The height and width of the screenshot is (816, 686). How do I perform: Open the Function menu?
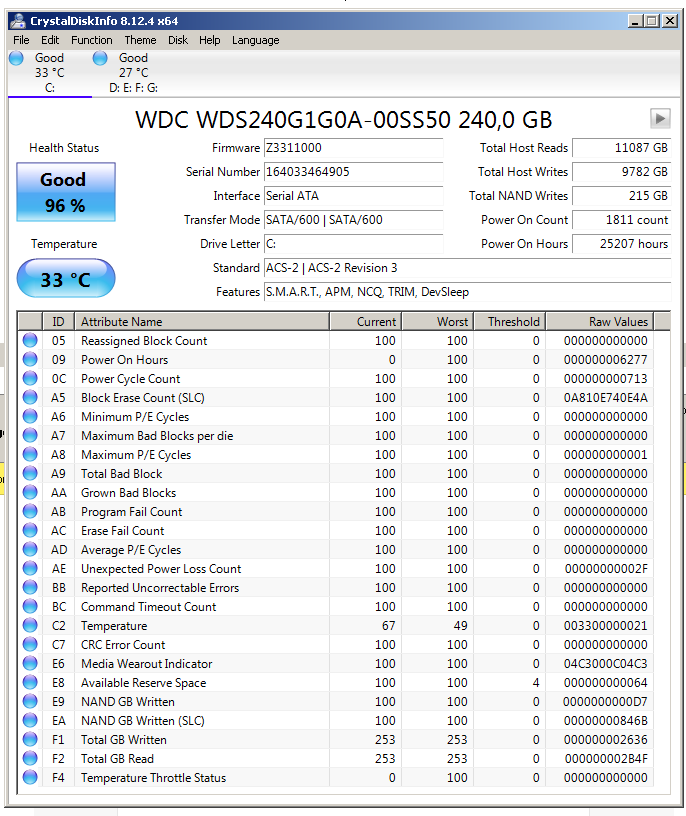[x=92, y=40]
